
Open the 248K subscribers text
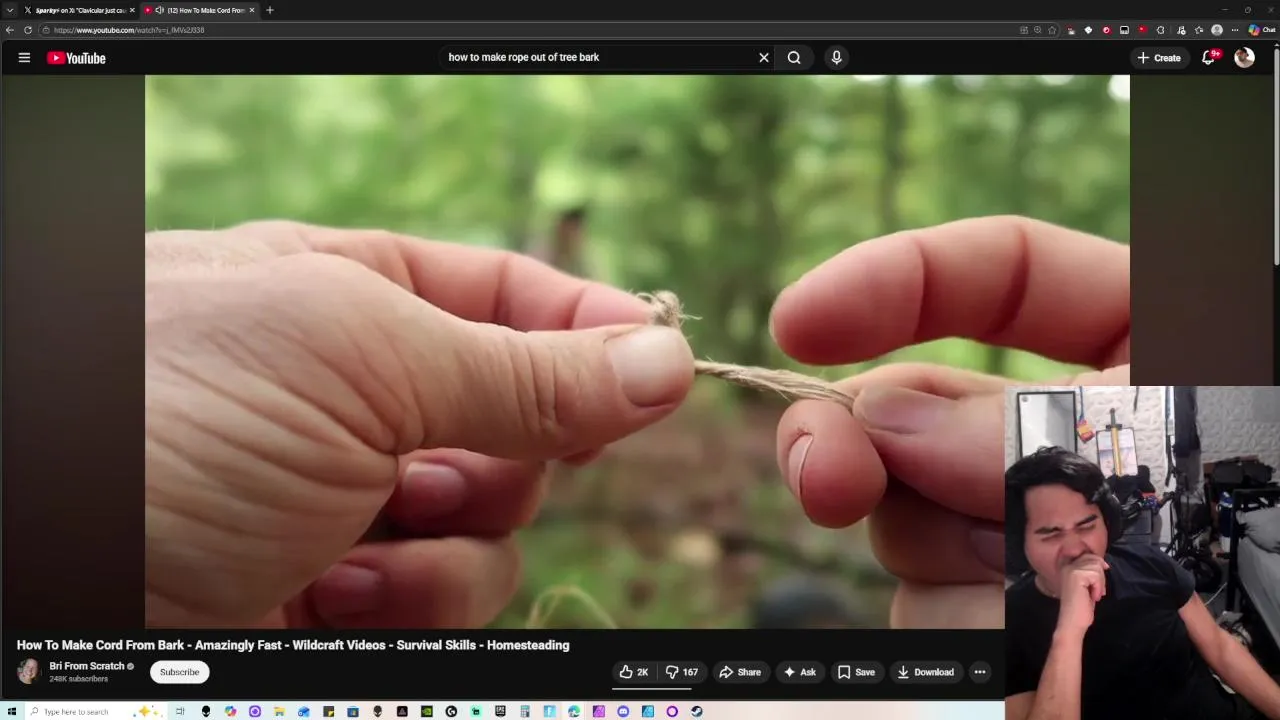(x=78, y=679)
